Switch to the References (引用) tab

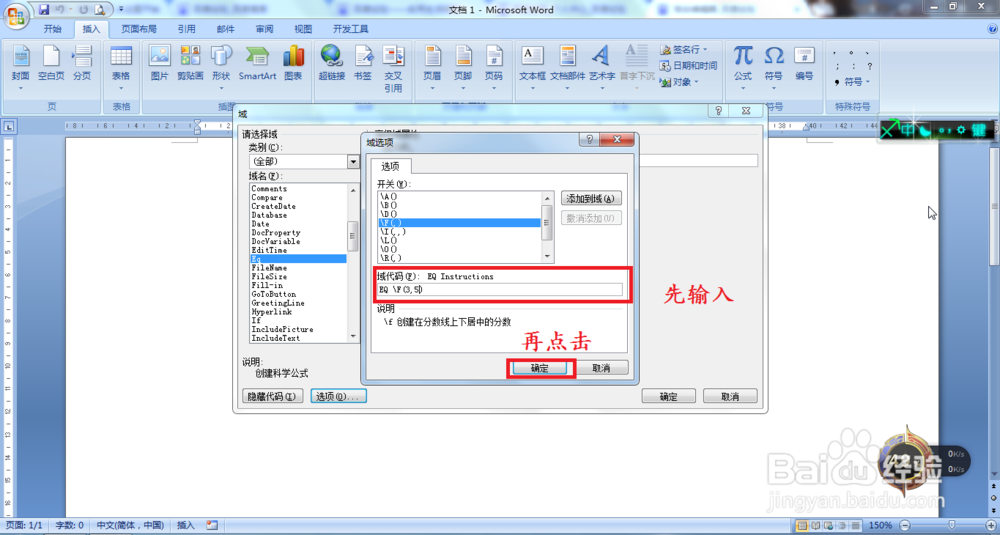point(187,29)
